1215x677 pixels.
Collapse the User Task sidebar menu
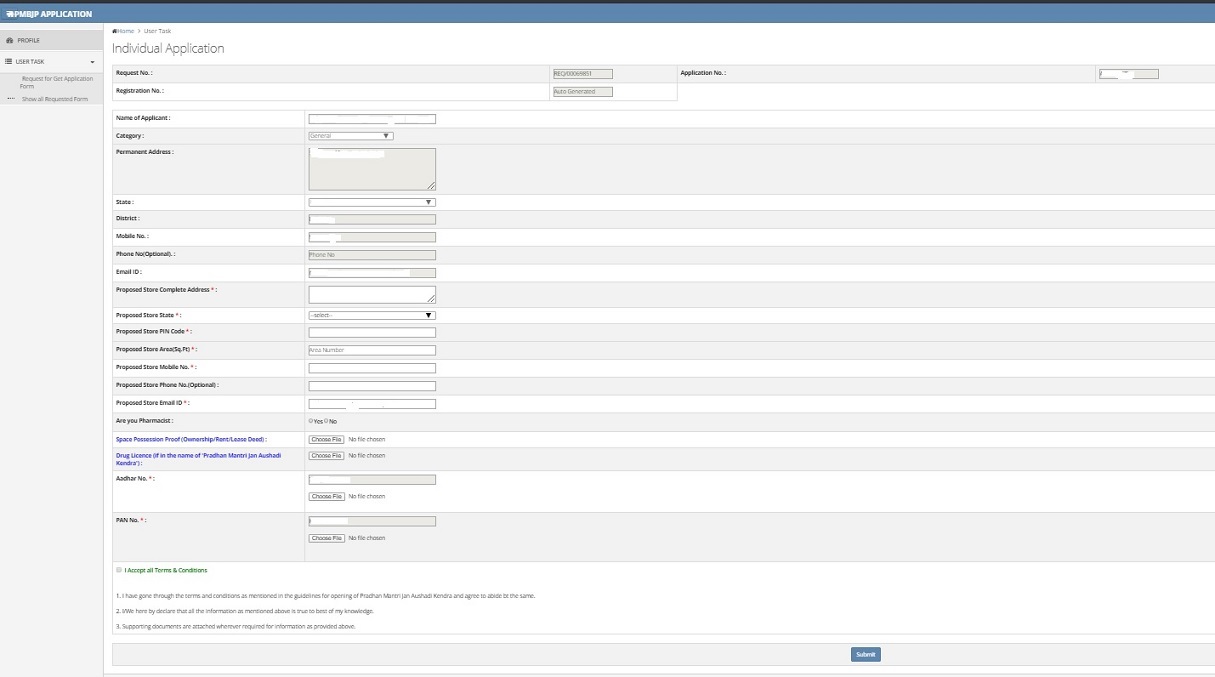click(92, 61)
